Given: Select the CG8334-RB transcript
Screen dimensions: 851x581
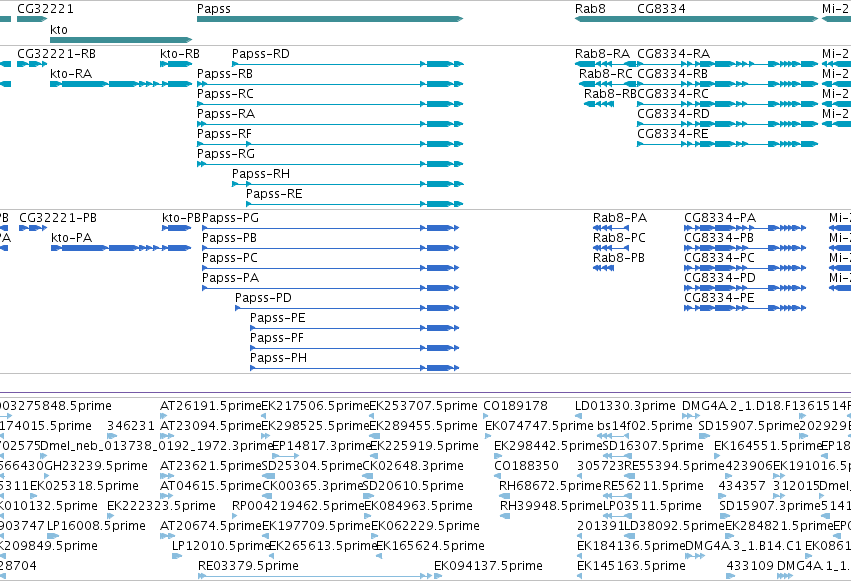Looking at the screenshot, I should point(672,74).
